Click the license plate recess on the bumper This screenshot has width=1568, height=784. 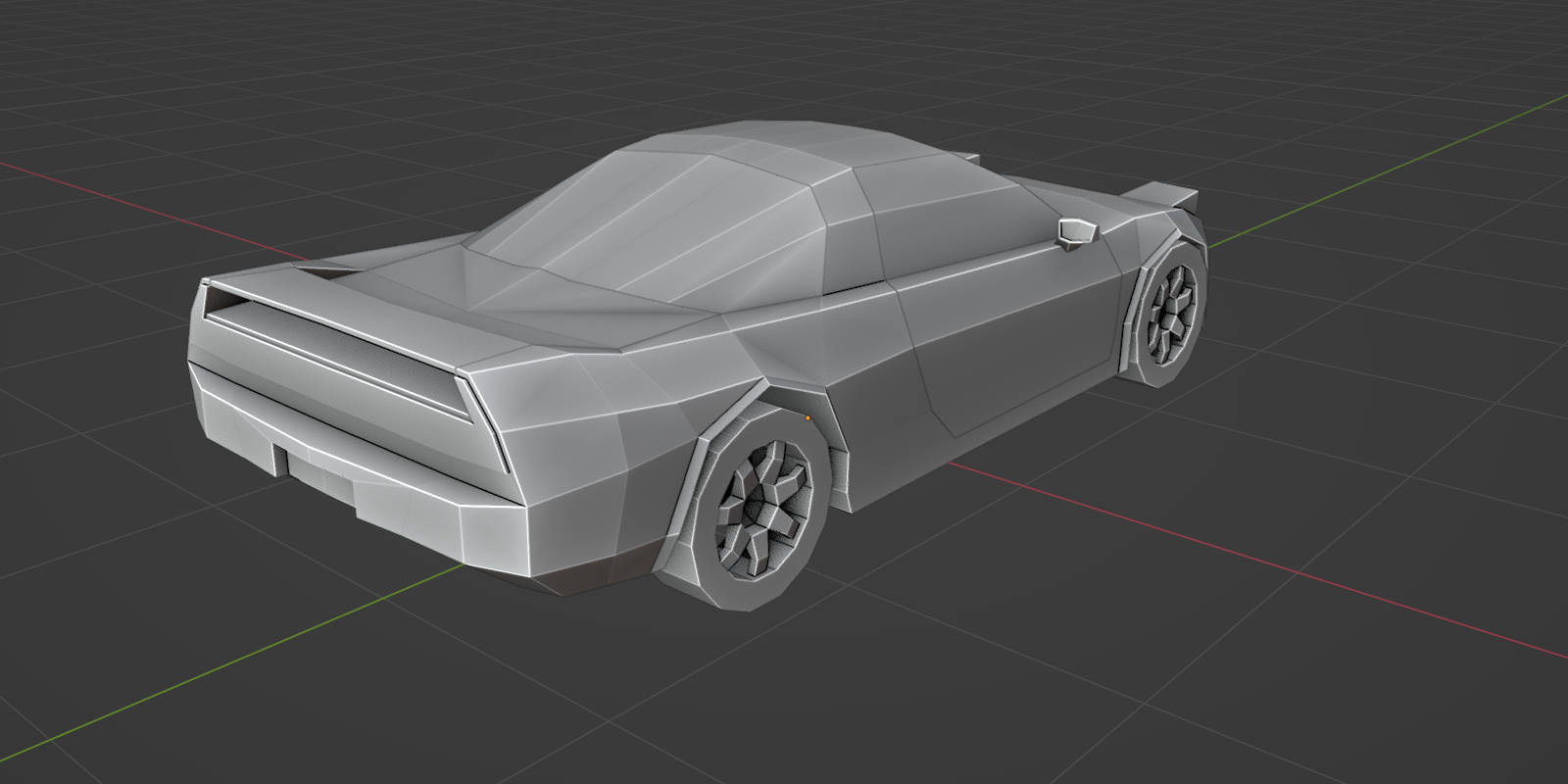[x=316, y=472]
